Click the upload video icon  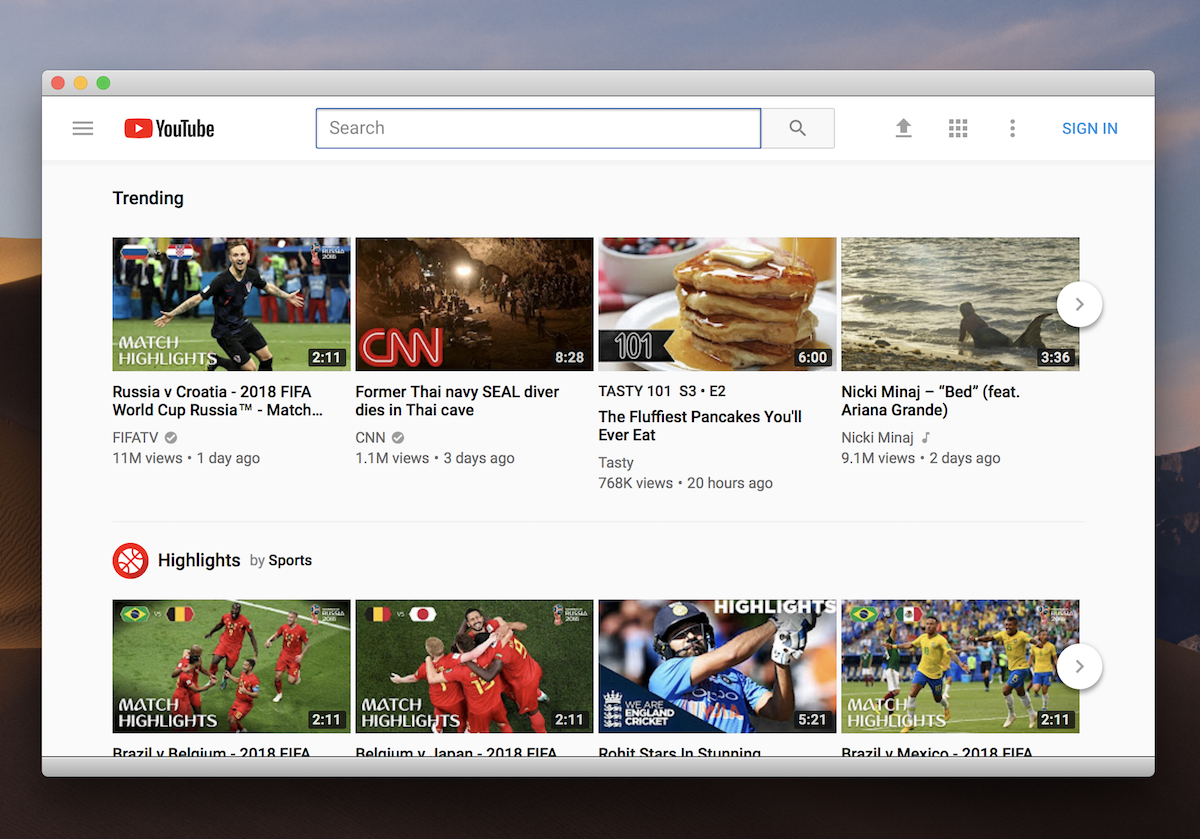pyautogui.click(x=903, y=128)
